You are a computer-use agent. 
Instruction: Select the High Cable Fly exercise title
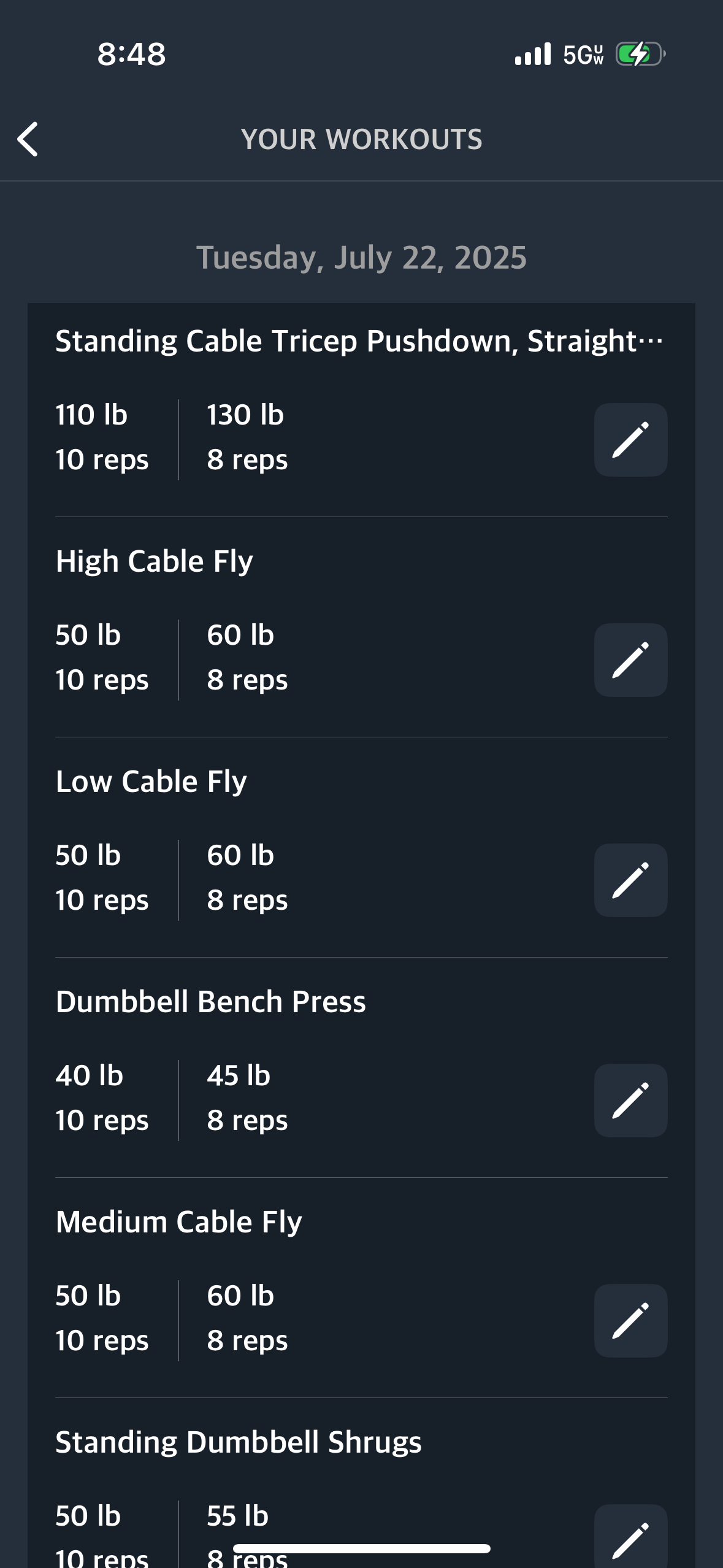pos(155,561)
